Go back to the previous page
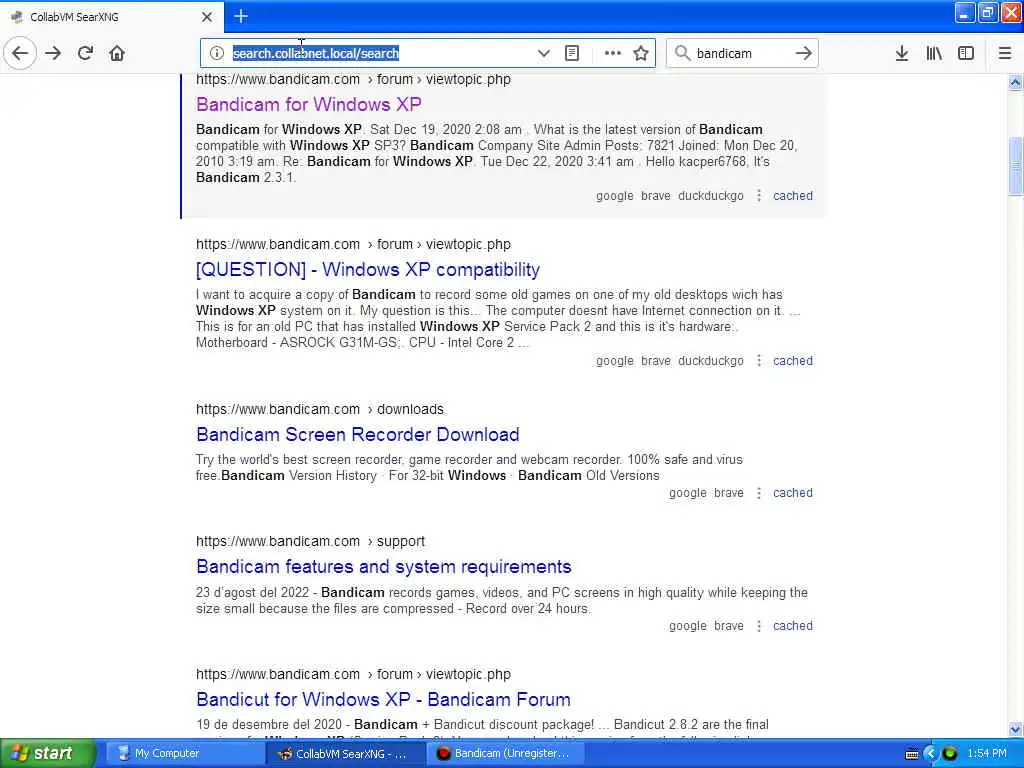 point(20,53)
